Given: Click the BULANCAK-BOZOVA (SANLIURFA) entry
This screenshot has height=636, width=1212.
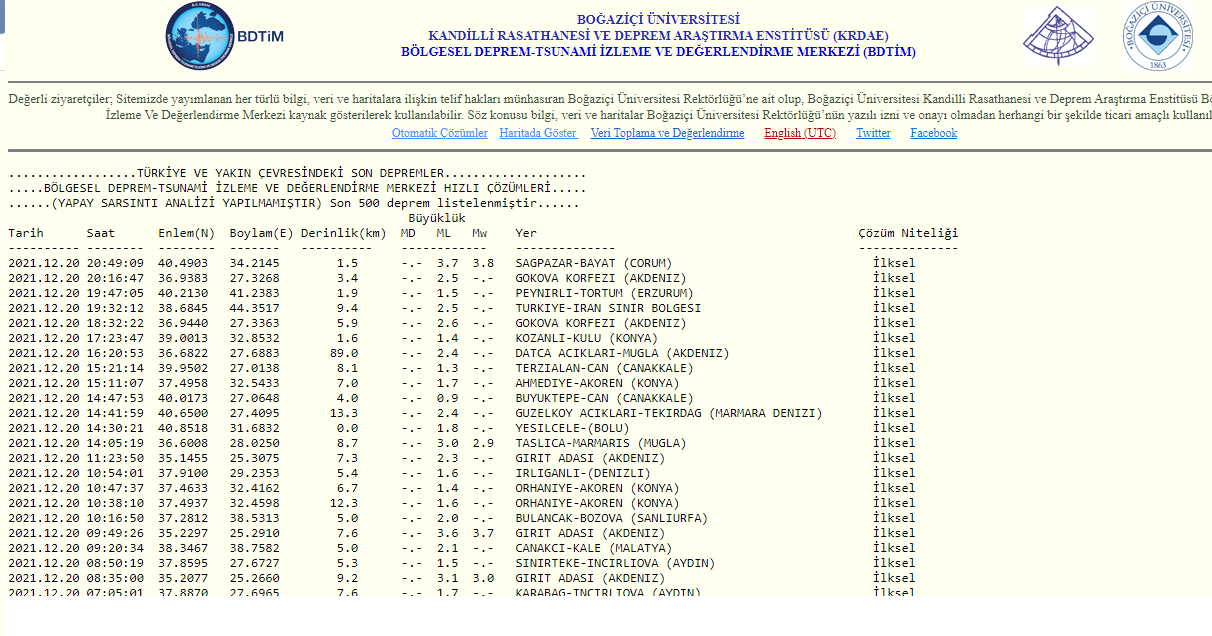Looking at the screenshot, I should pos(611,518).
